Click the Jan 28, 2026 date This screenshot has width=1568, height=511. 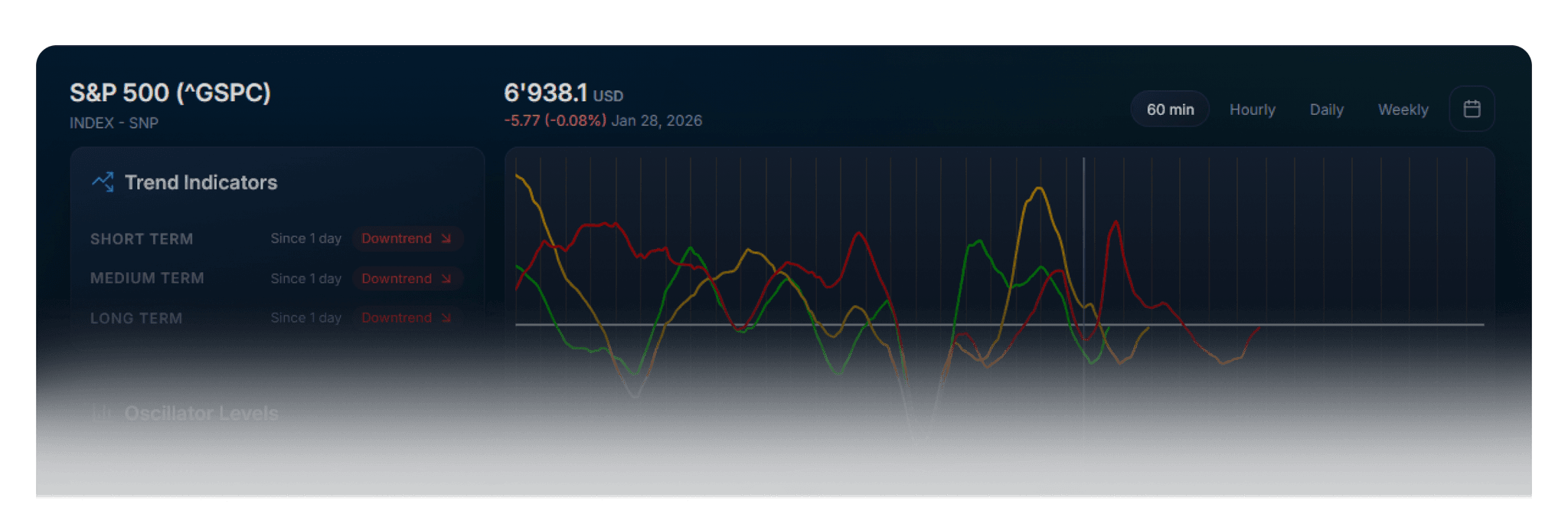[656, 120]
